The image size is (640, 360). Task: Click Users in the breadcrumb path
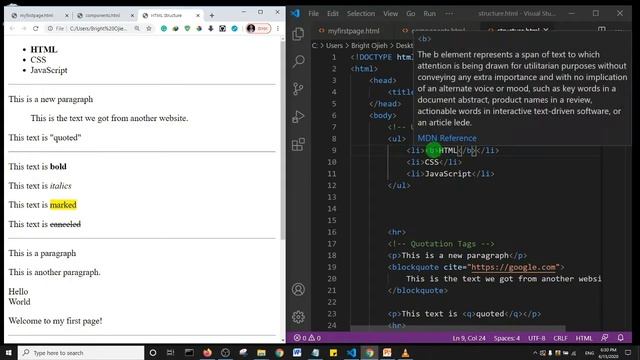pos(334,45)
